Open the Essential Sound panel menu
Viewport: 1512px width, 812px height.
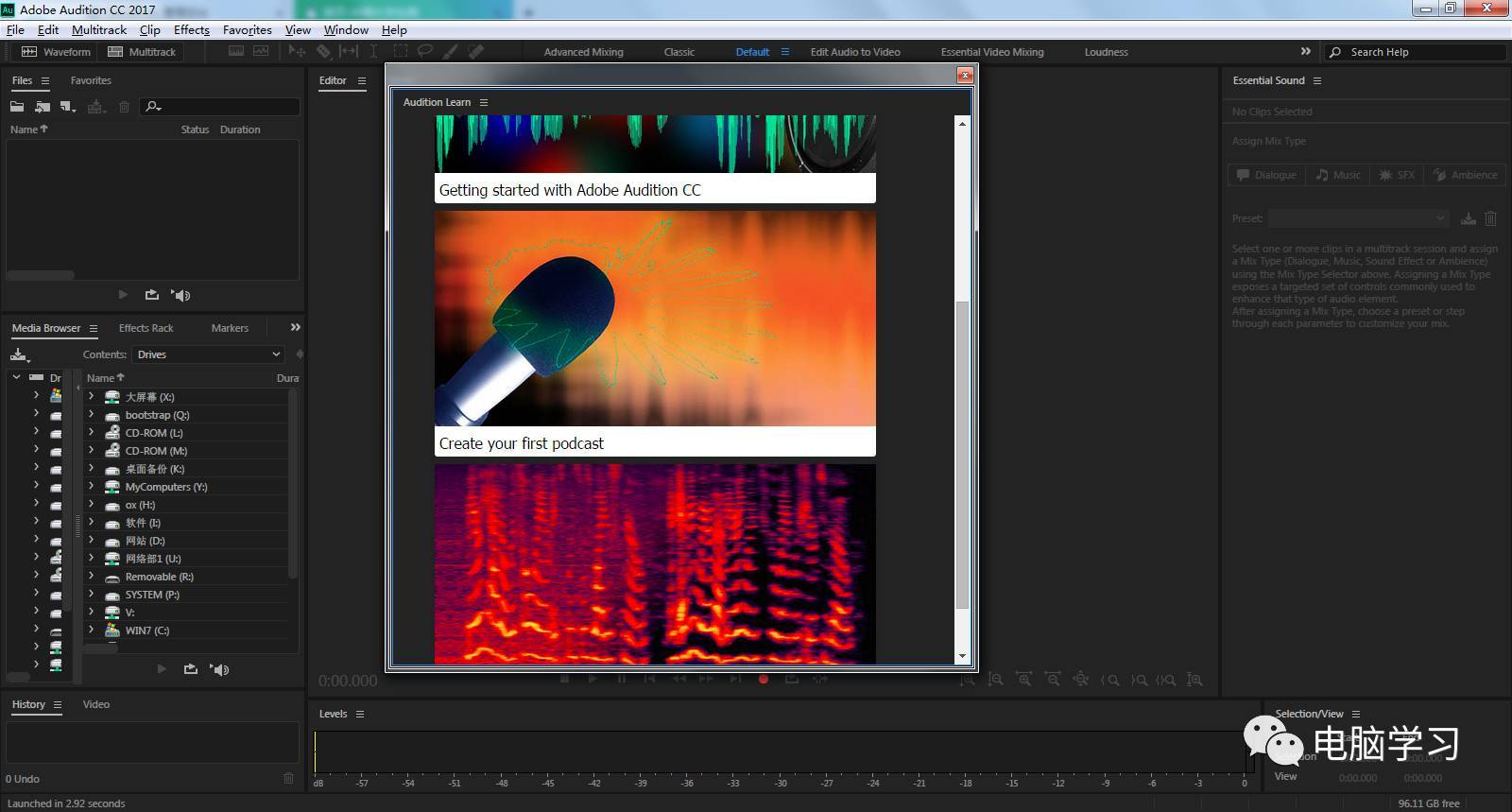(x=1317, y=80)
